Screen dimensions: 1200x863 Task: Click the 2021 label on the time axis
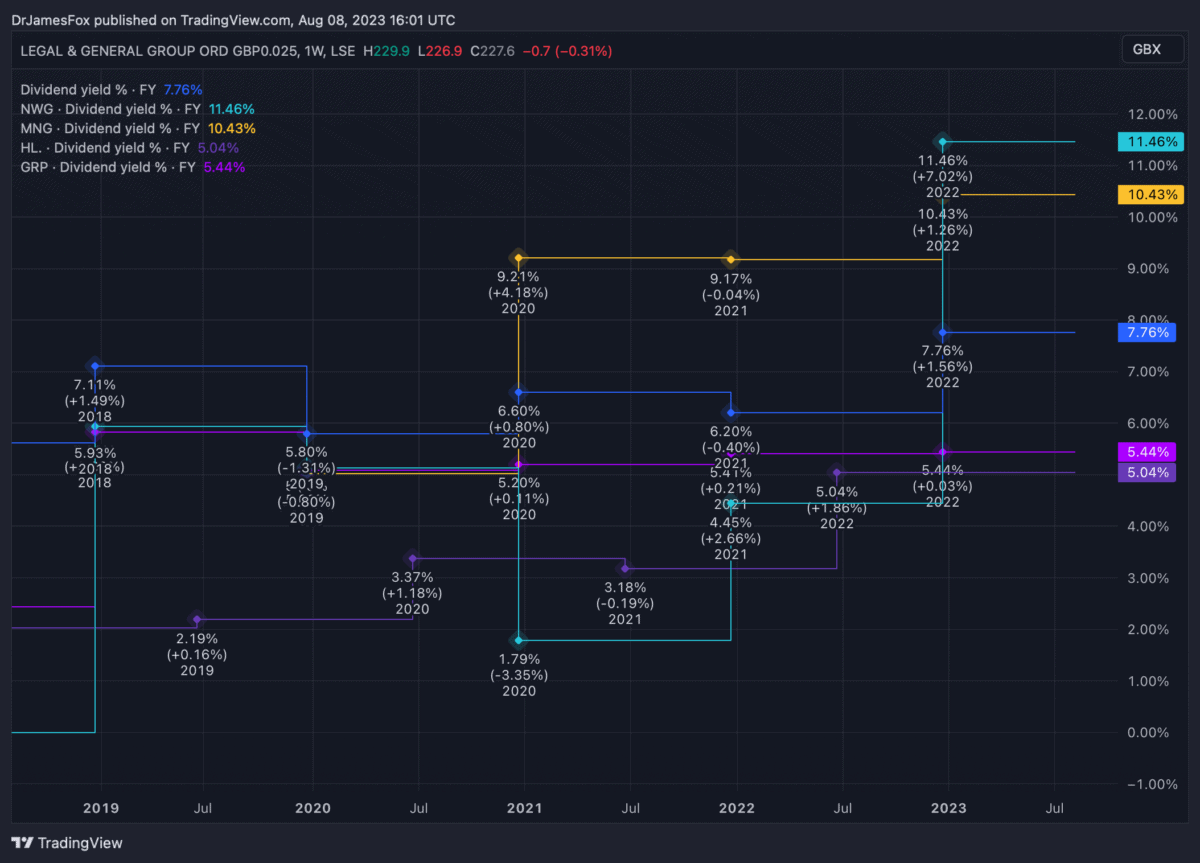click(524, 808)
